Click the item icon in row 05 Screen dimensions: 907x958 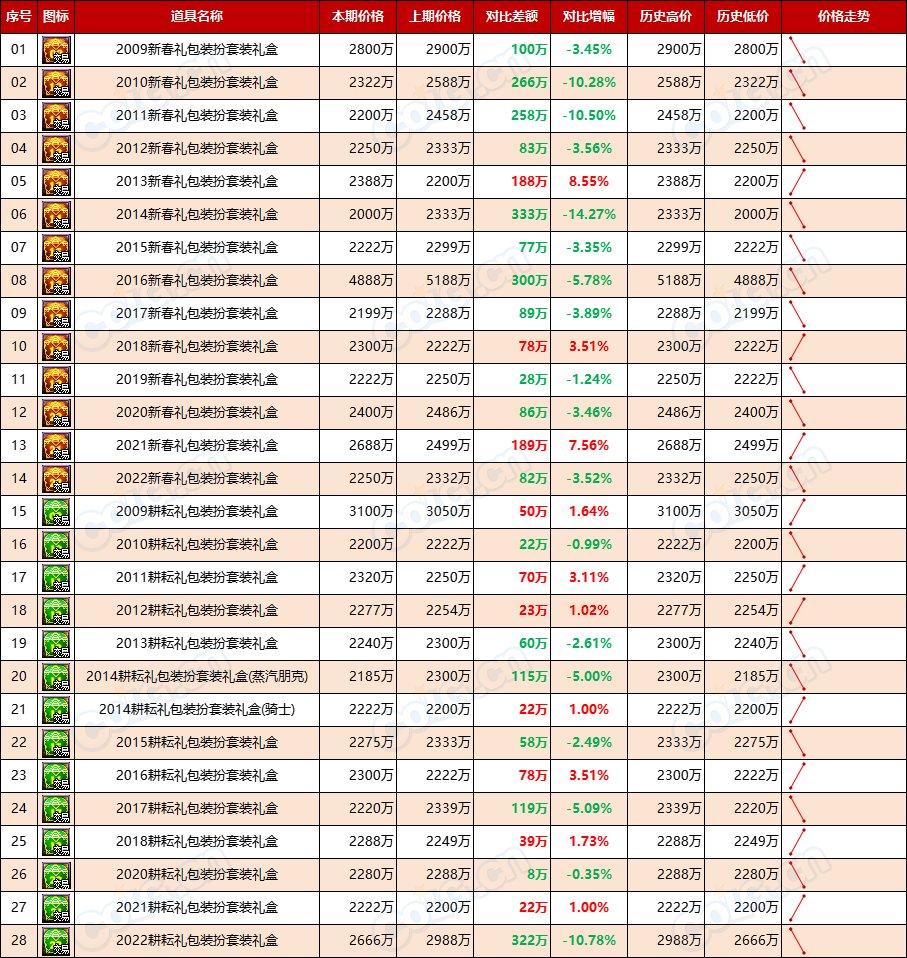[x=56, y=182]
